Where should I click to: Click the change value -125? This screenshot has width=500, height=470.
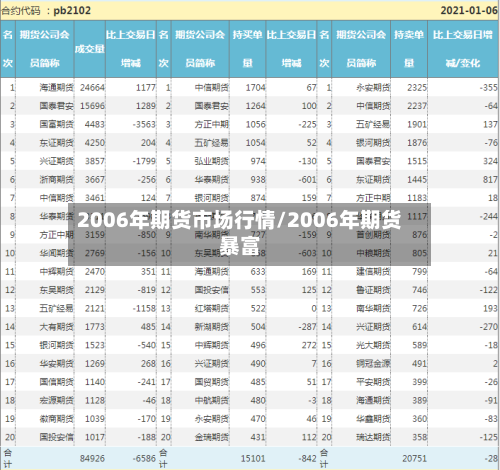click(489, 437)
